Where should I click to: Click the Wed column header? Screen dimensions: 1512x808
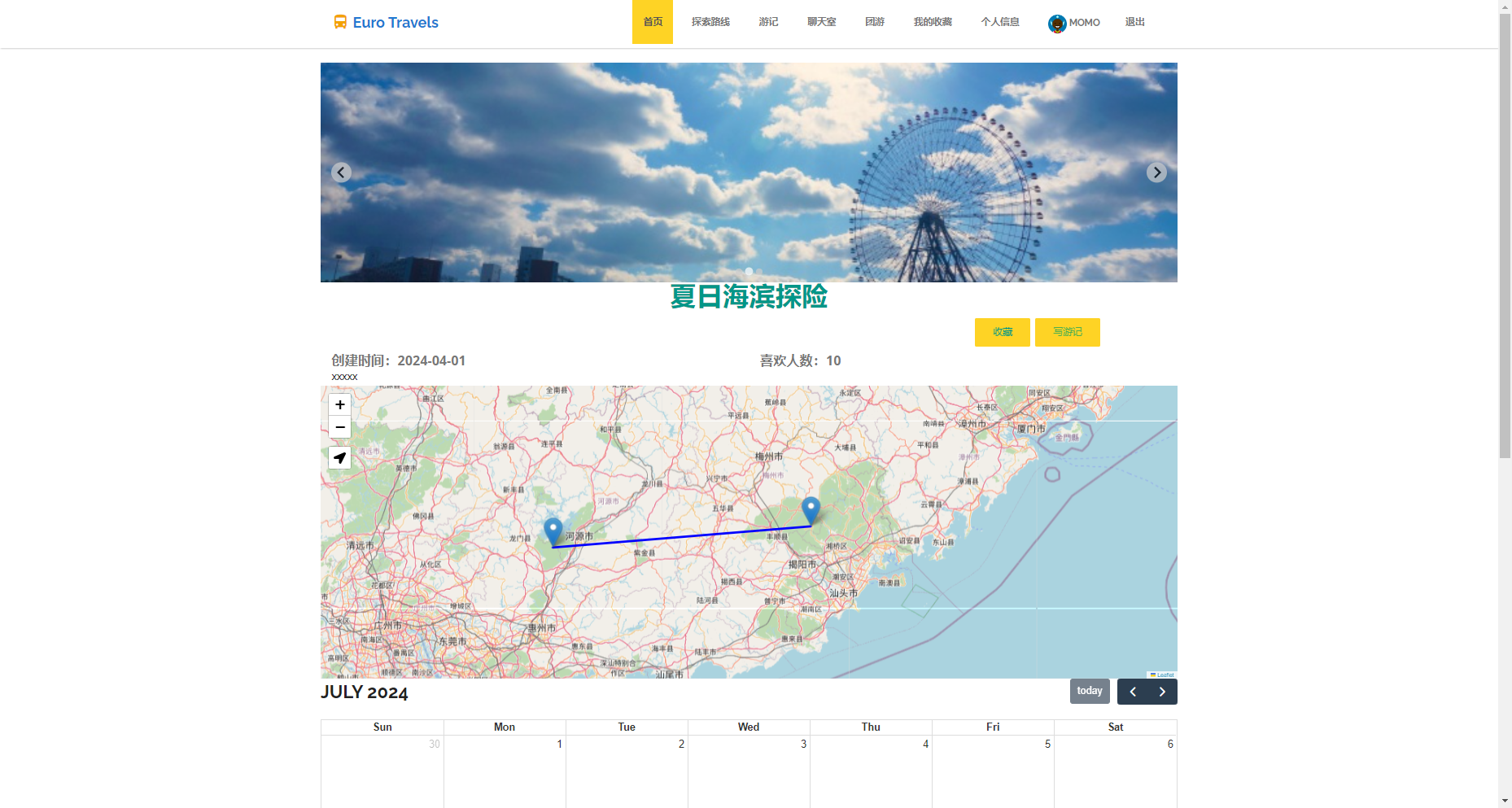tap(749, 727)
